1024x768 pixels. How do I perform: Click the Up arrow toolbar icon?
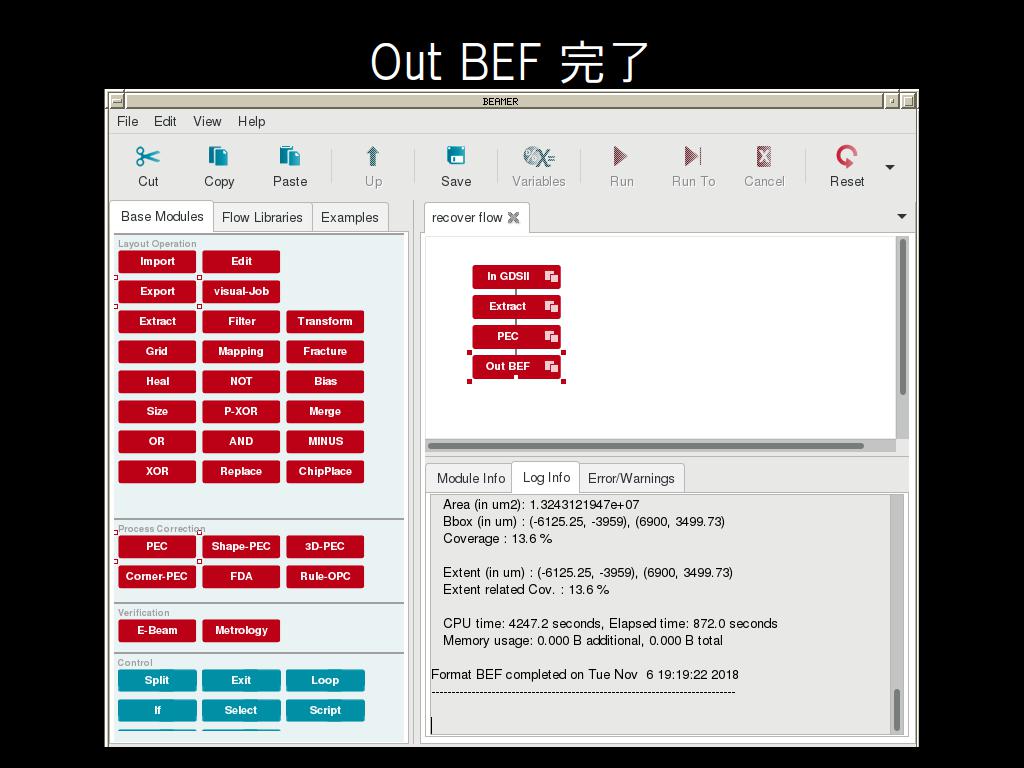coord(373,157)
